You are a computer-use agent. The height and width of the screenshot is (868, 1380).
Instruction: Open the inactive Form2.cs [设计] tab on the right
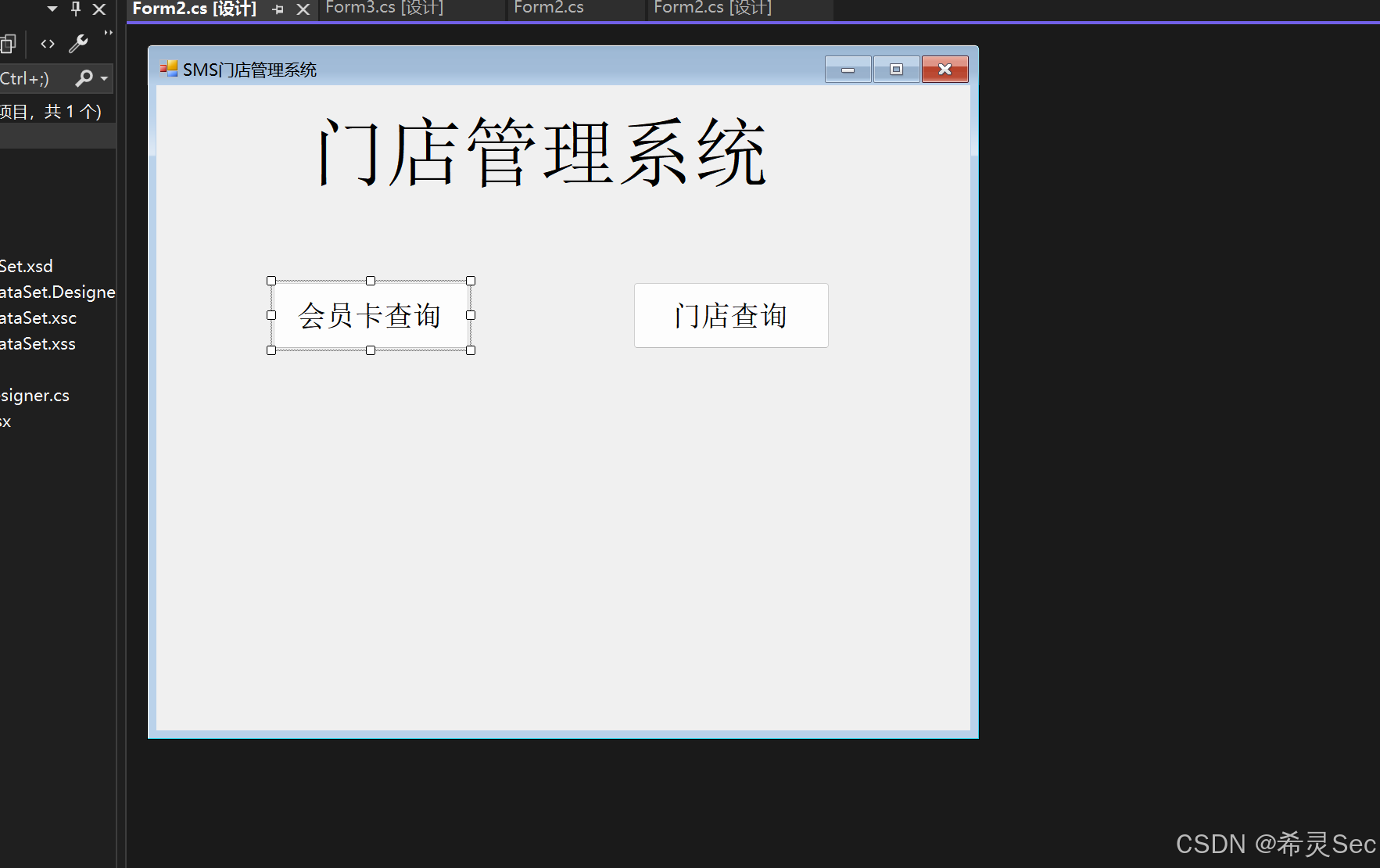713,9
